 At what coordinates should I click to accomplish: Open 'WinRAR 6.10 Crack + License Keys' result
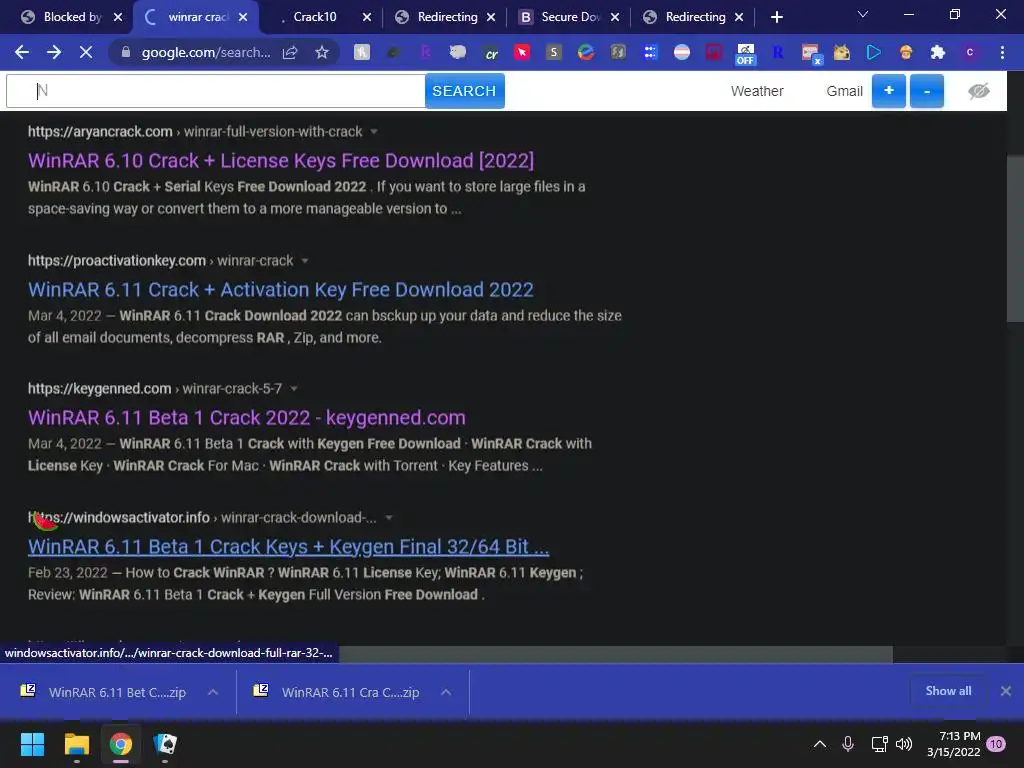[x=281, y=161]
